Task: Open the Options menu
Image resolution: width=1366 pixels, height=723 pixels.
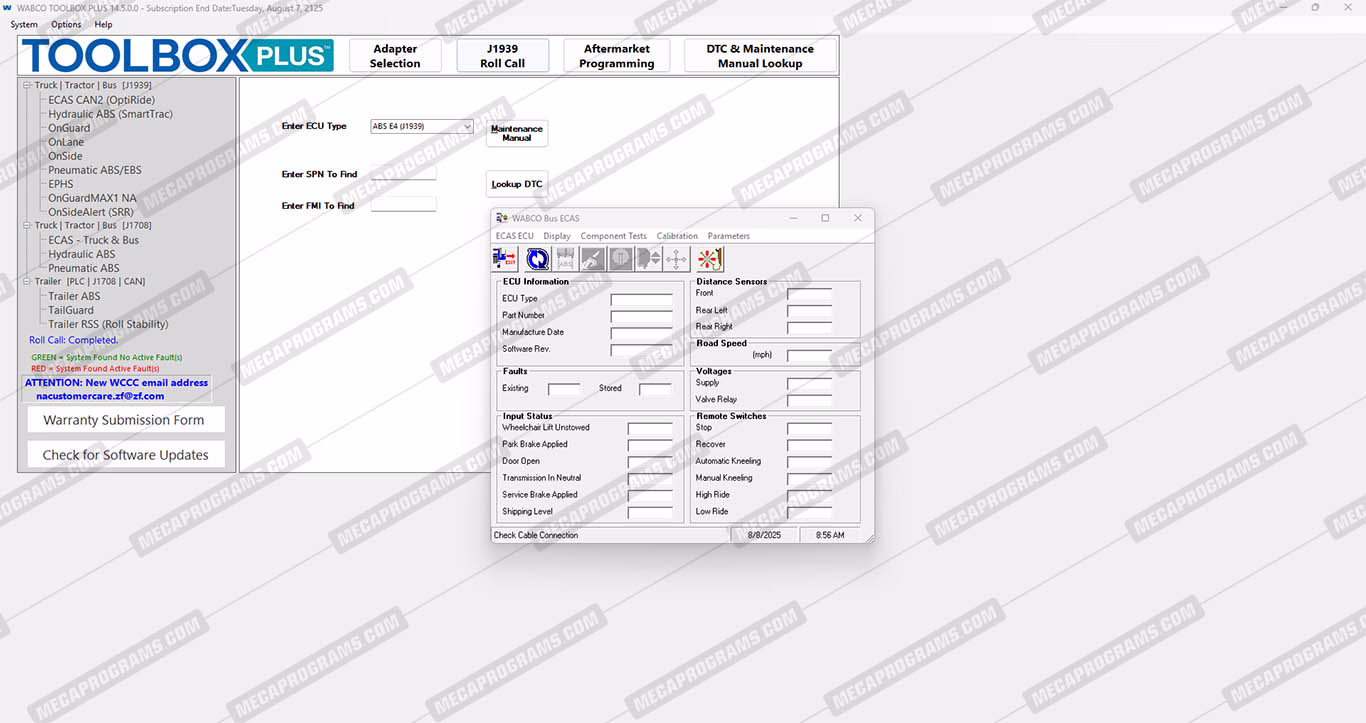Action: pos(66,24)
